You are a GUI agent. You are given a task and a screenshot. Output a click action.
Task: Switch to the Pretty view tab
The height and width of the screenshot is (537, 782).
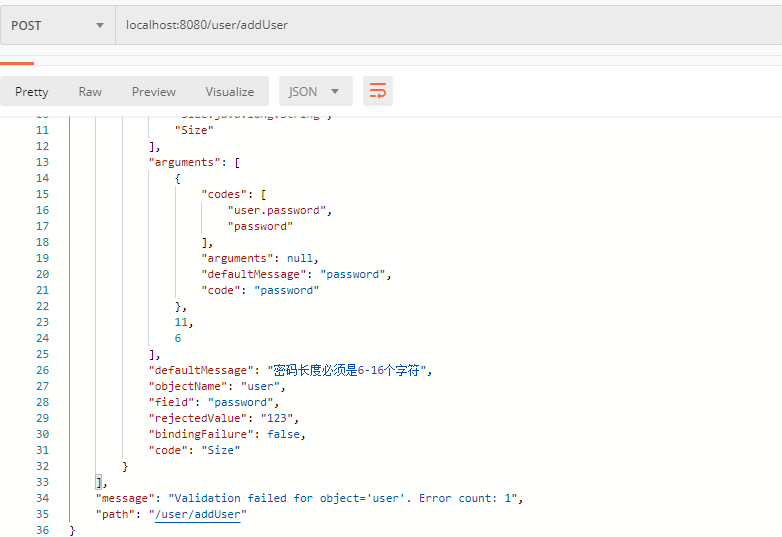click(x=31, y=92)
